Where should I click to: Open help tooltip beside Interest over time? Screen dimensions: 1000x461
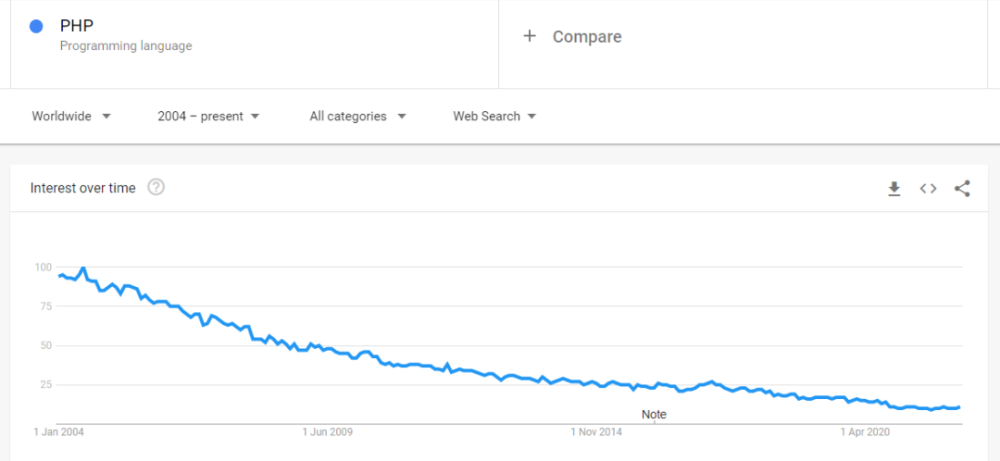pyautogui.click(x=156, y=187)
